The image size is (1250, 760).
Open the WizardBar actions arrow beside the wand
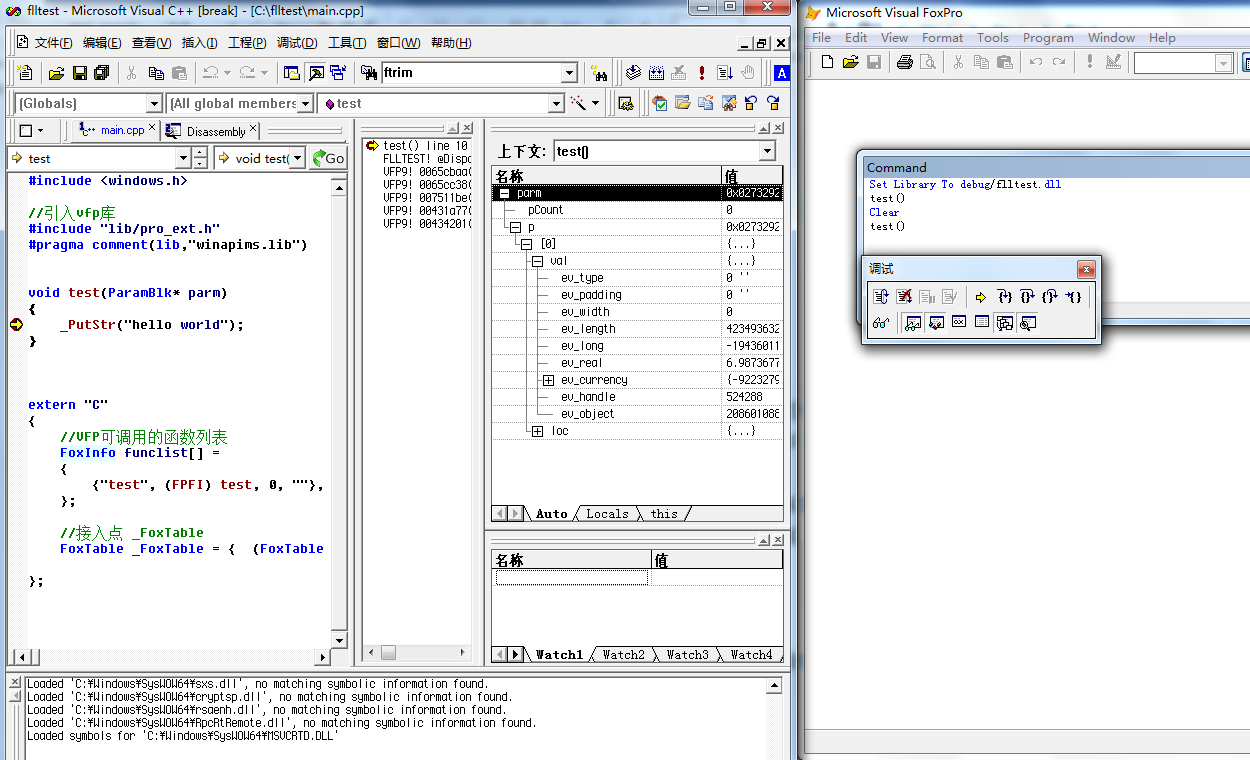pyautogui.click(x=595, y=103)
